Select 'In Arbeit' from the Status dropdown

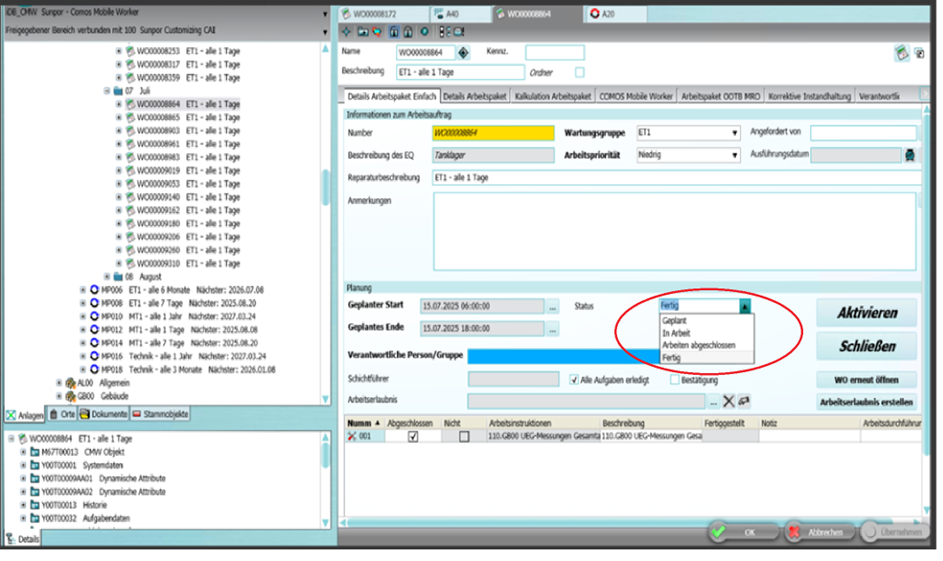[679, 332]
